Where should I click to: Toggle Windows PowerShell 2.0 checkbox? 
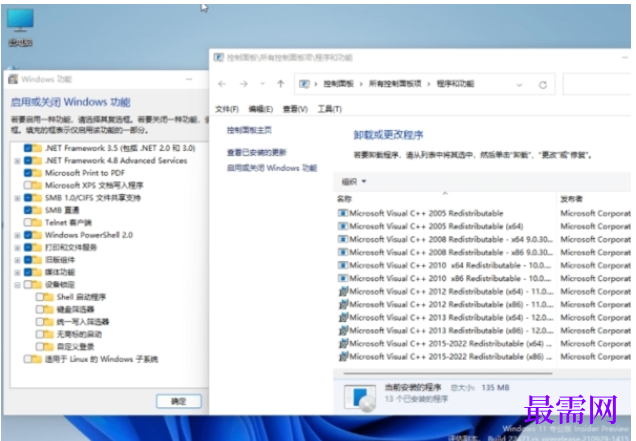(28, 235)
